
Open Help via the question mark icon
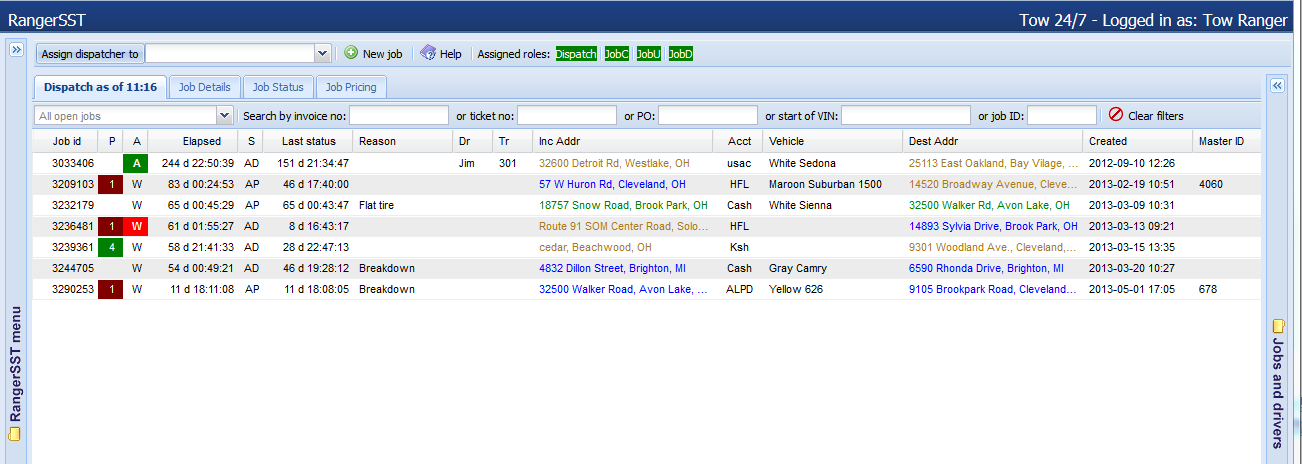click(428, 54)
